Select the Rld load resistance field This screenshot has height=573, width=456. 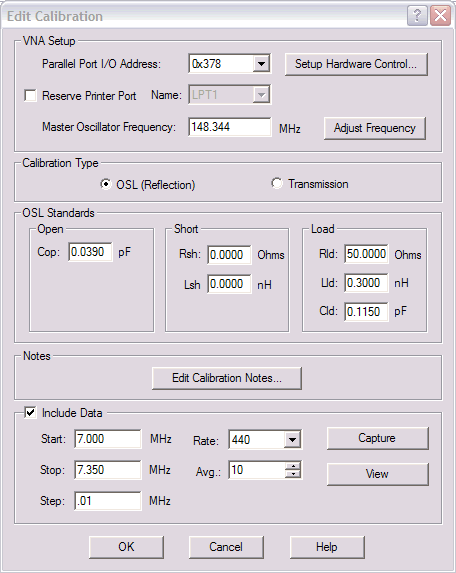[x=366, y=254]
